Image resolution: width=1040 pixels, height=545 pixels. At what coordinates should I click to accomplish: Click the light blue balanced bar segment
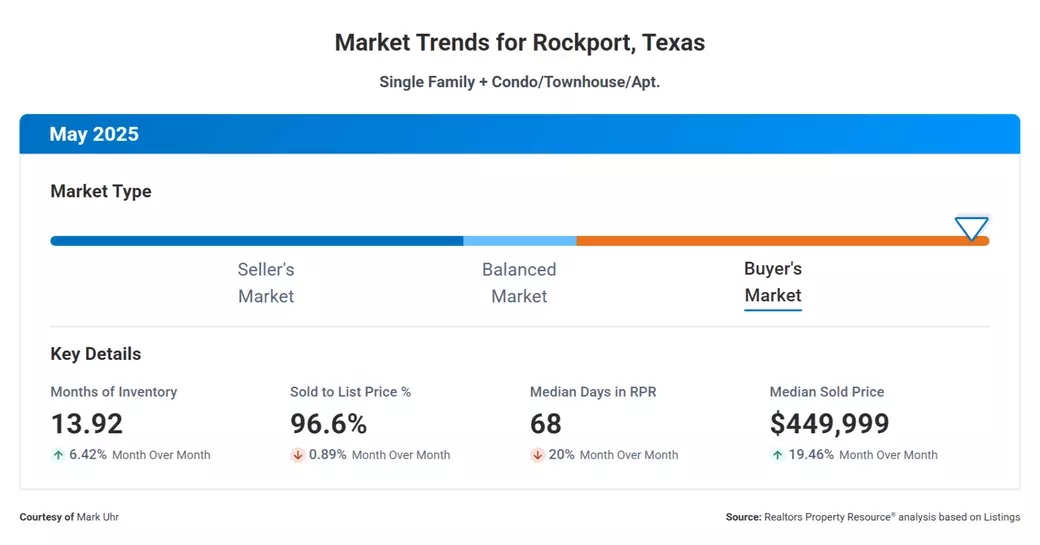(x=519, y=241)
